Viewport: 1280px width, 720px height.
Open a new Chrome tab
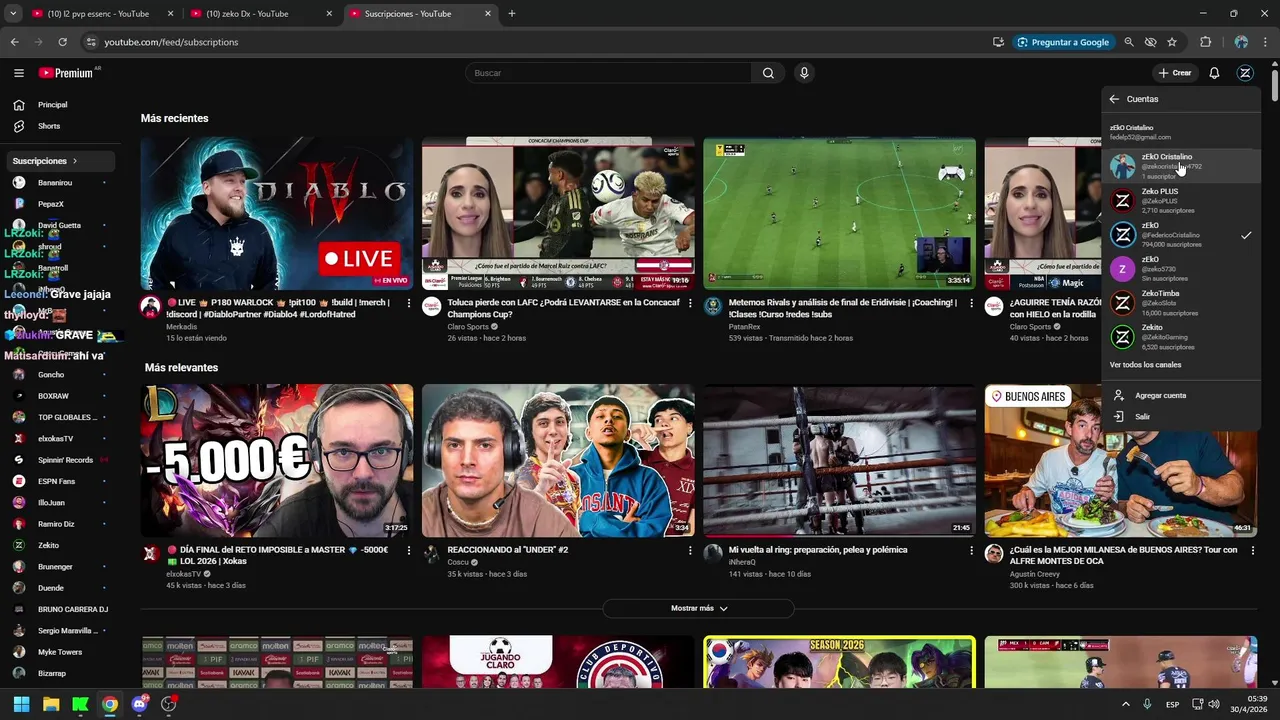pyautogui.click(x=512, y=14)
